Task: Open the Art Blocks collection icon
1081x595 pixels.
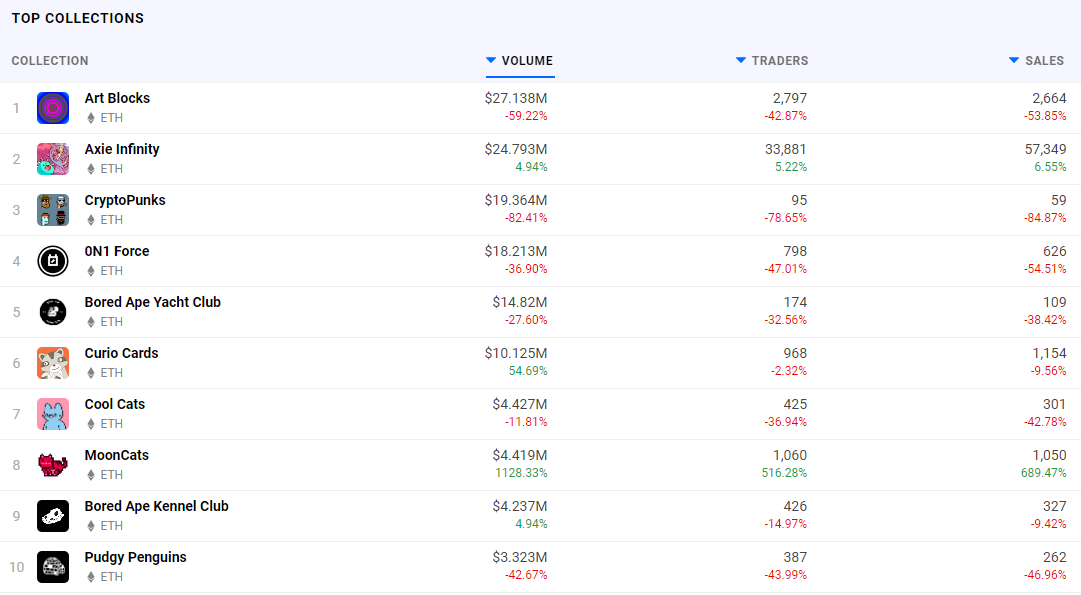Action: [53, 108]
